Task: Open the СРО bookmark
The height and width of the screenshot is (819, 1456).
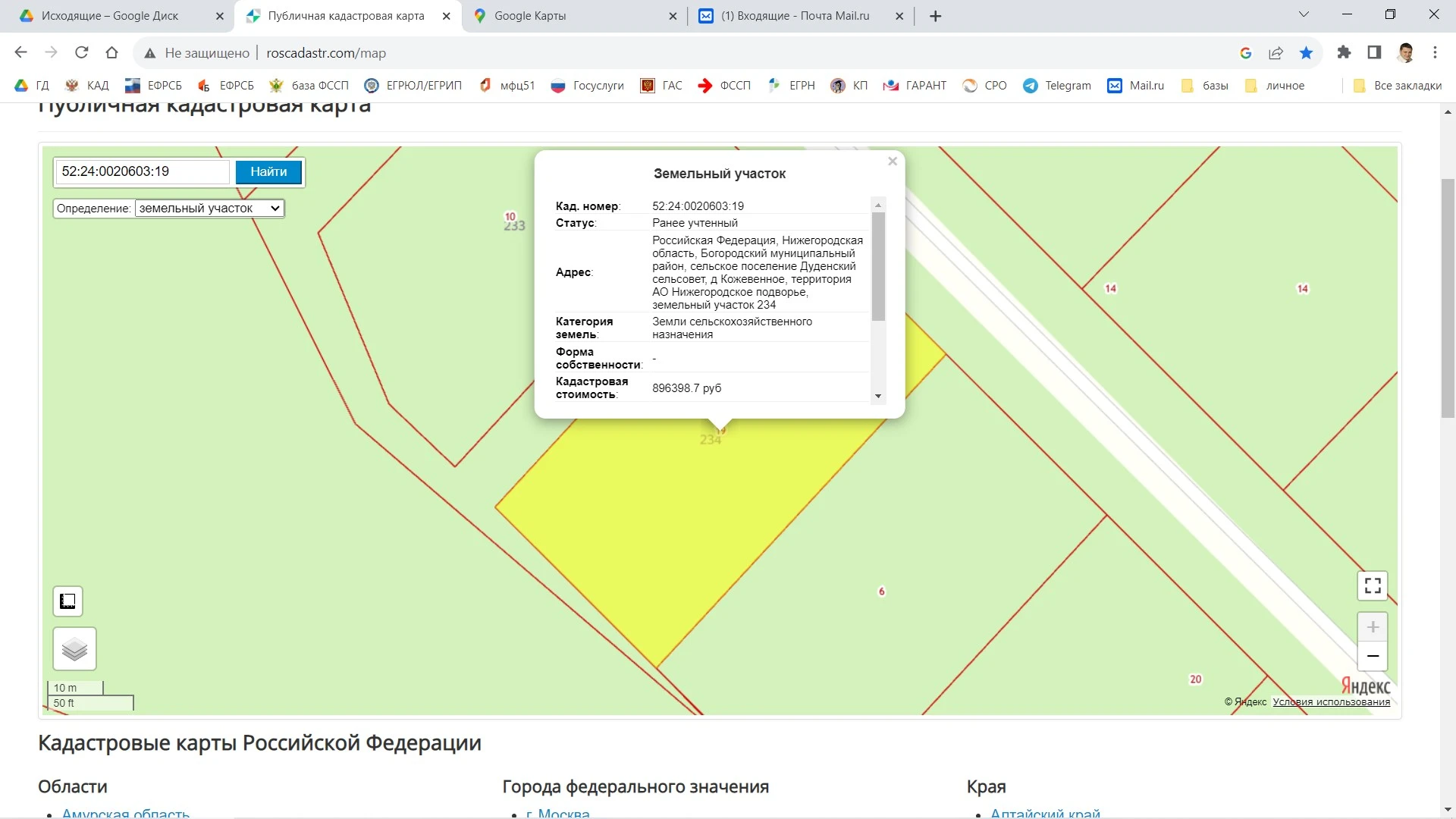Action: pyautogui.click(x=985, y=86)
